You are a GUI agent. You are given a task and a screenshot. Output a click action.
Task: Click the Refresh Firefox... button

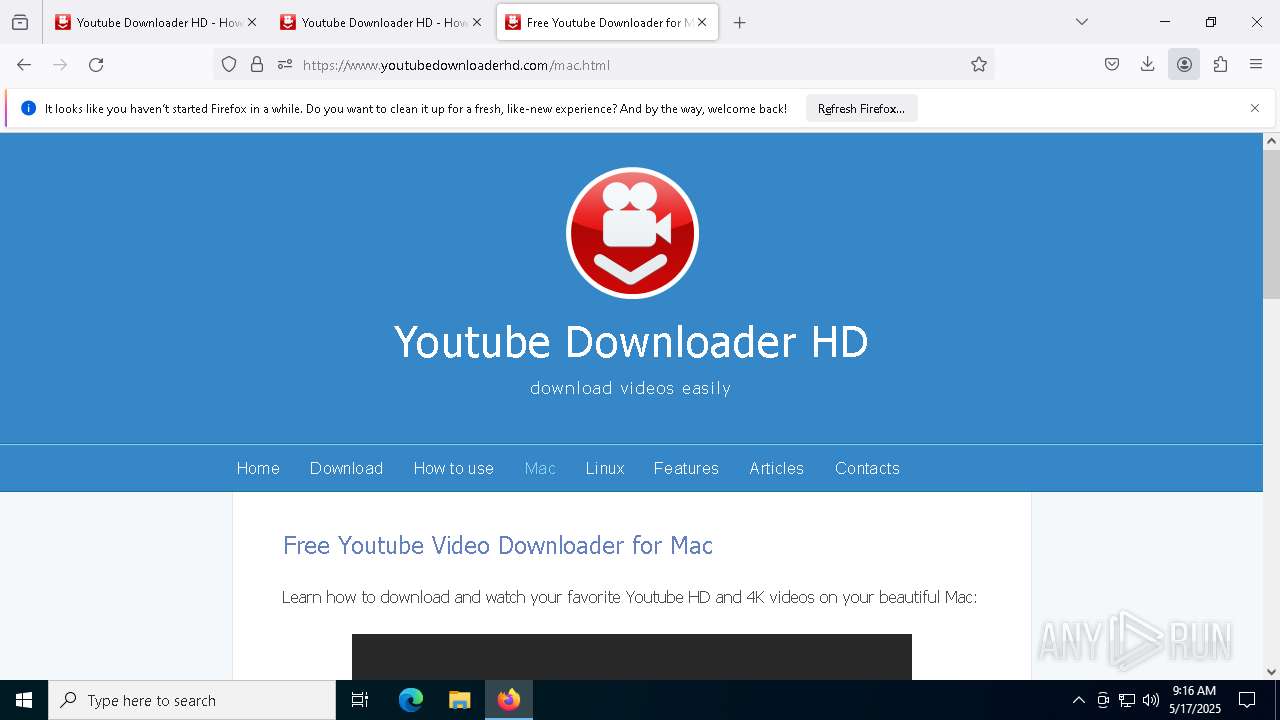861,108
